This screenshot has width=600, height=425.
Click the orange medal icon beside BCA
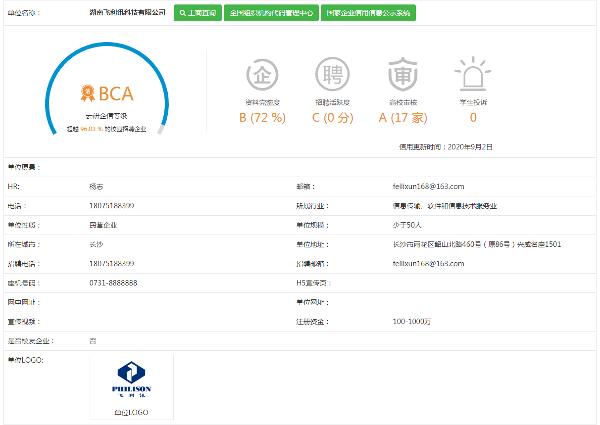[x=88, y=95]
